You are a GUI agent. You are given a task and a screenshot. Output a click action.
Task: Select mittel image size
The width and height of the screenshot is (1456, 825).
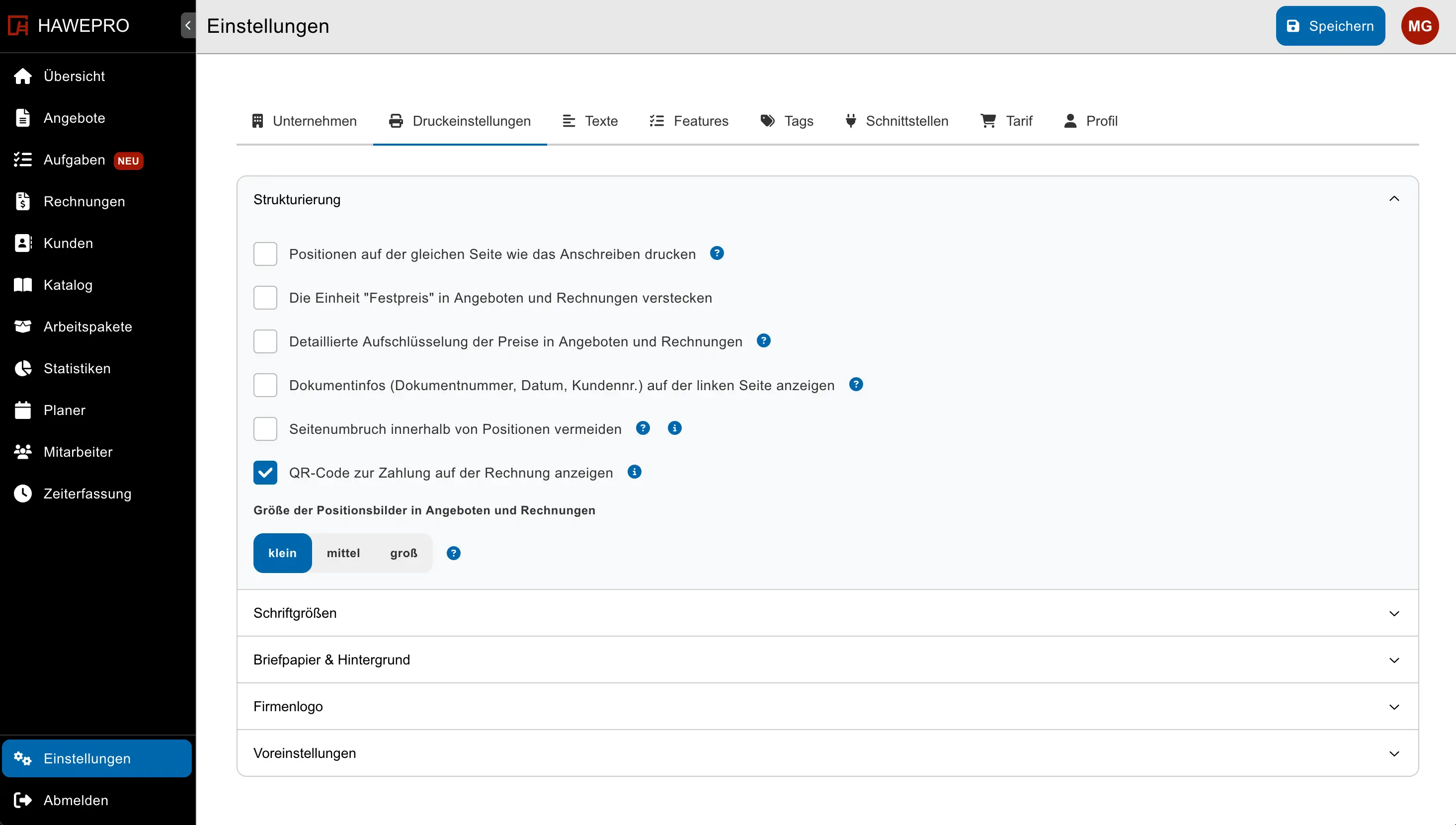tap(343, 553)
